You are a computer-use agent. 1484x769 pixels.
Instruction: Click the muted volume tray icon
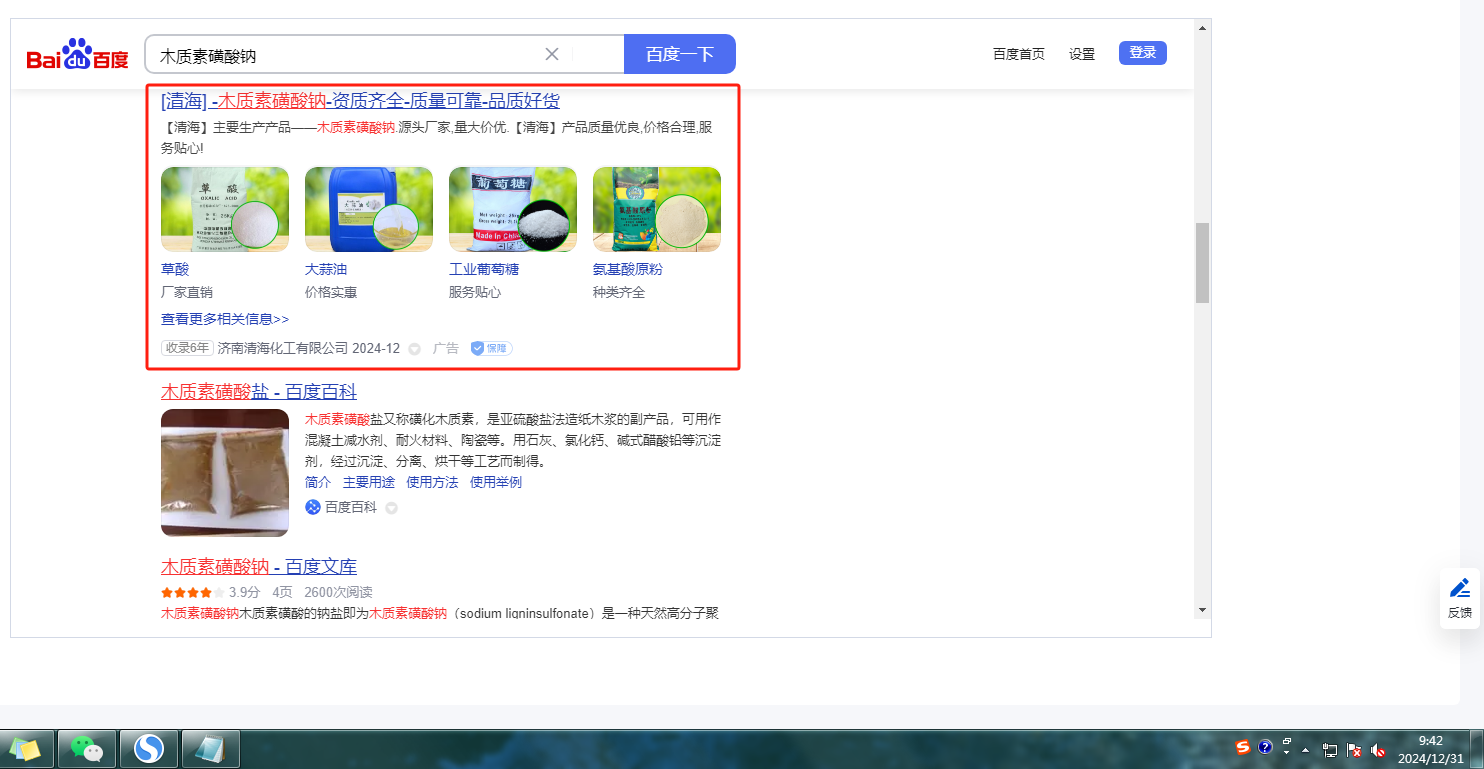(1379, 749)
